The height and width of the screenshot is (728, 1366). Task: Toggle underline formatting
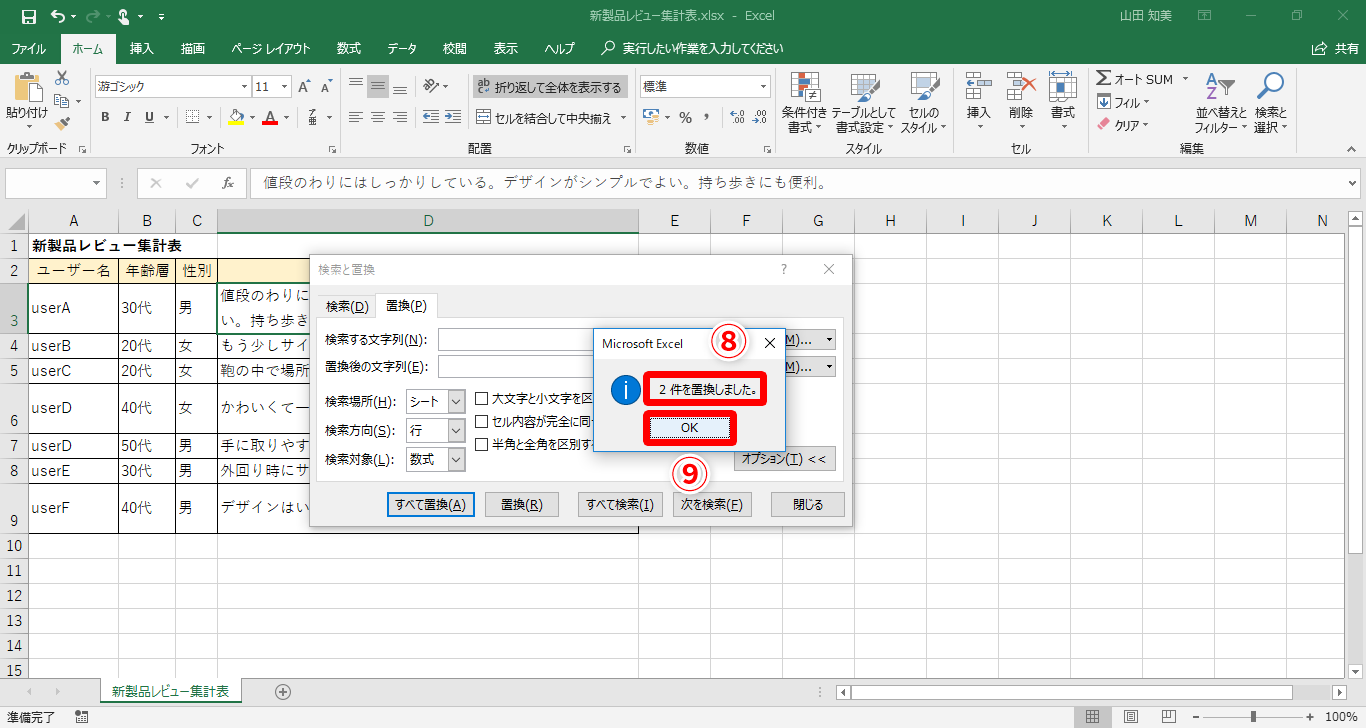150,117
